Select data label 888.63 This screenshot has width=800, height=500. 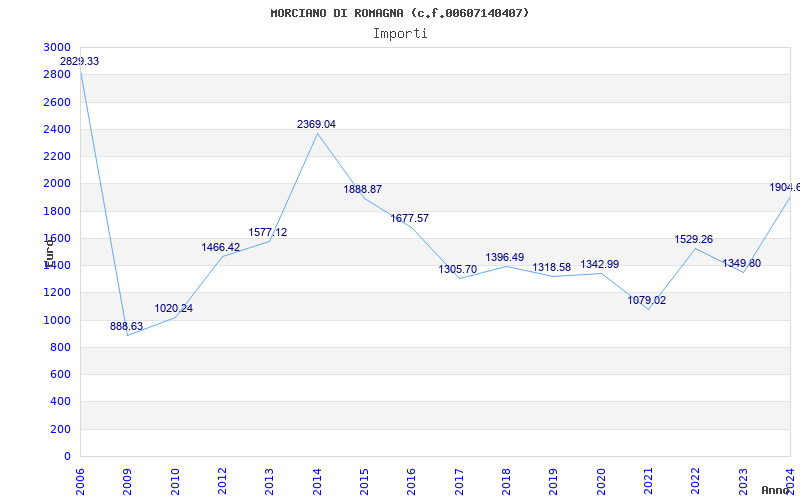(x=127, y=327)
